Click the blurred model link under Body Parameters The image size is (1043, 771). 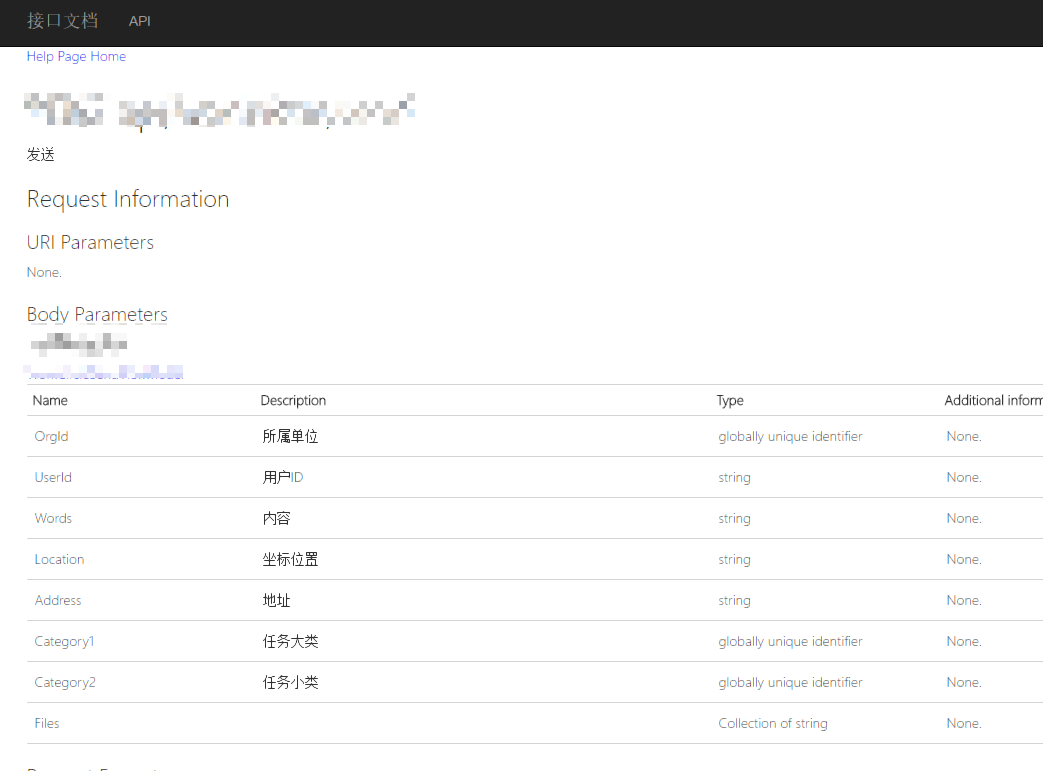[105, 374]
